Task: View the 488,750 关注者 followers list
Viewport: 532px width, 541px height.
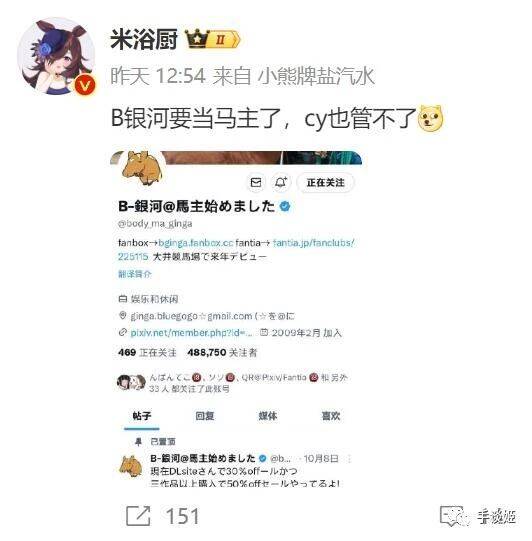Action: [x=222, y=352]
